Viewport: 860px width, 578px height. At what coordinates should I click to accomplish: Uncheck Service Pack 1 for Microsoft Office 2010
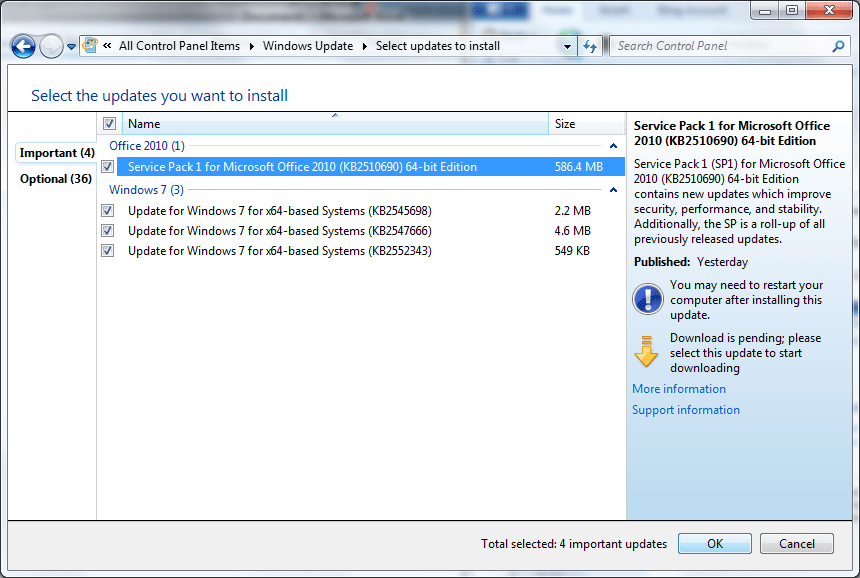point(107,166)
